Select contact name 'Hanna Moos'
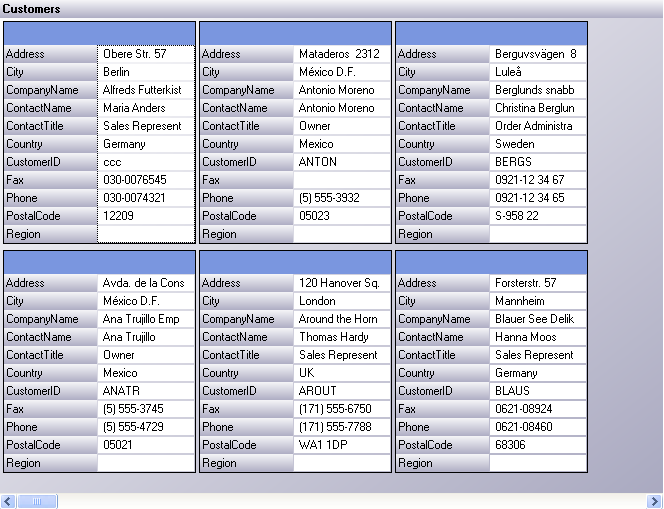This screenshot has height=509, width=664. click(538, 337)
